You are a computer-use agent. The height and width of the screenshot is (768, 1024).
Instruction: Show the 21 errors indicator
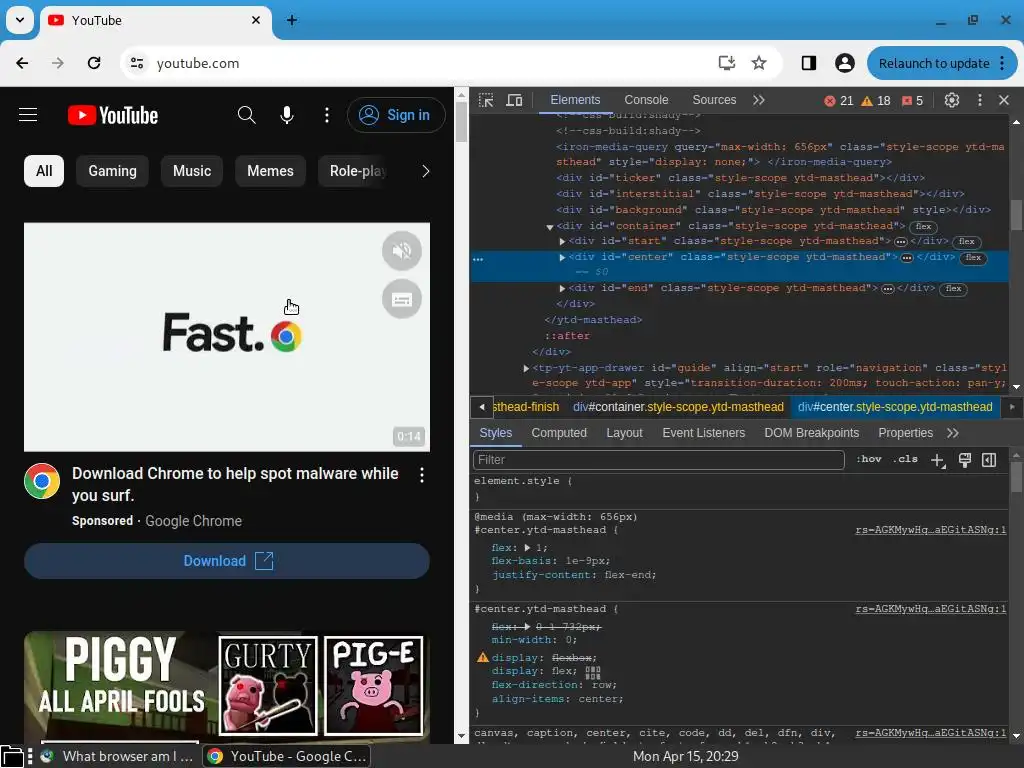(839, 101)
